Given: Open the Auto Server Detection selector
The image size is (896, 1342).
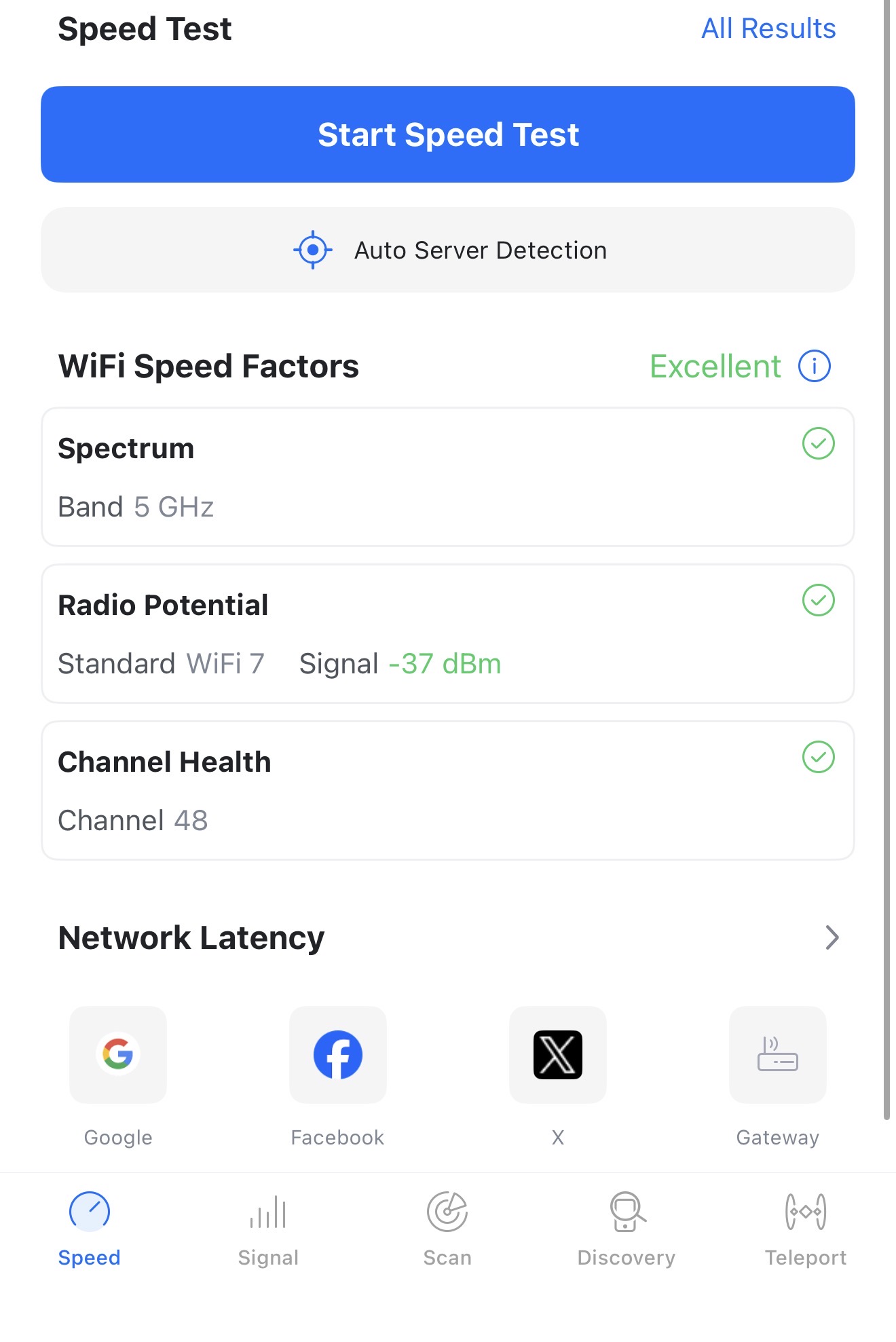Looking at the screenshot, I should coord(447,250).
